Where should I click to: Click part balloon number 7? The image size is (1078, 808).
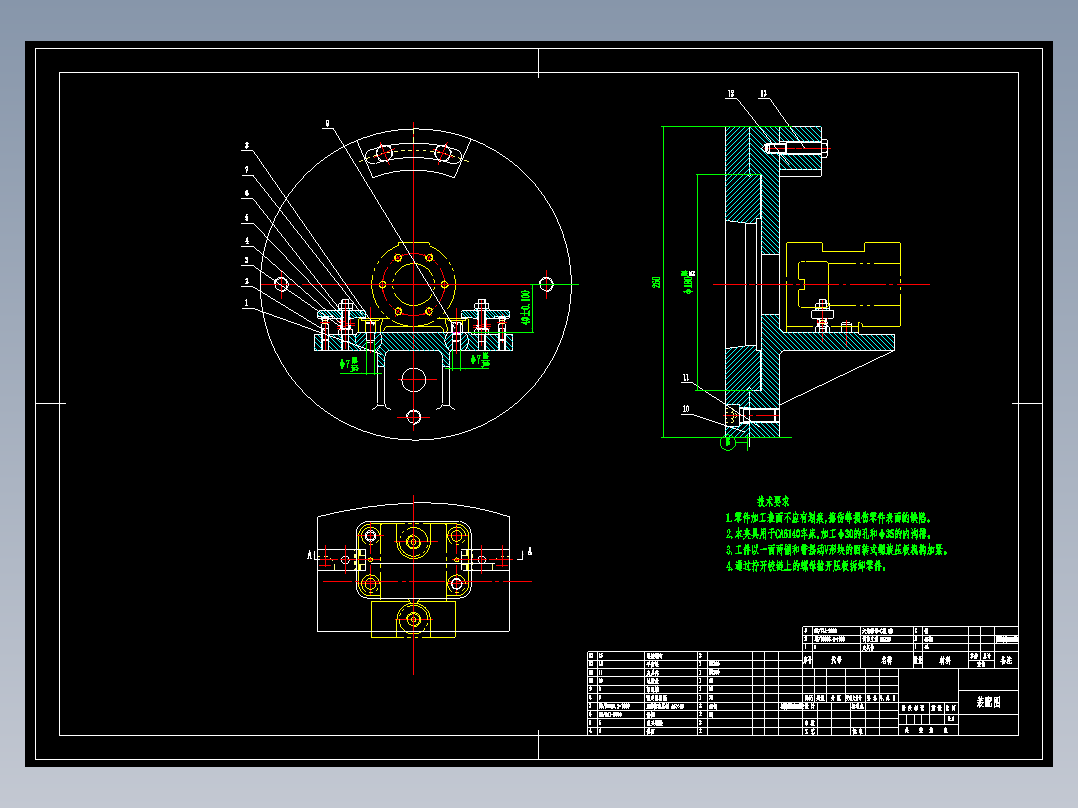click(246, 170)
